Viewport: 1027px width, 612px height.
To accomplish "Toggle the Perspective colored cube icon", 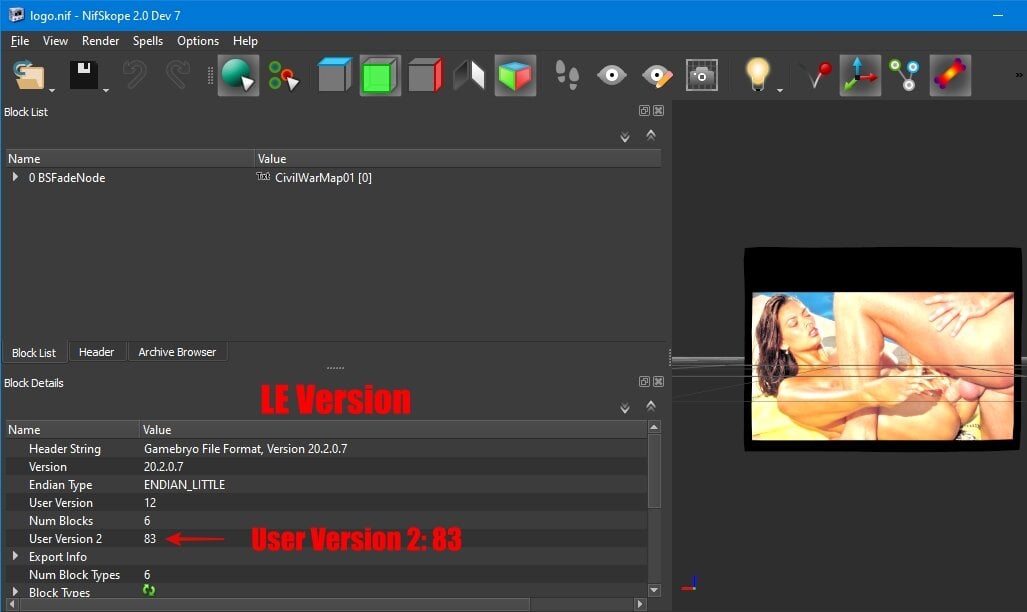I will pos(515,75).
